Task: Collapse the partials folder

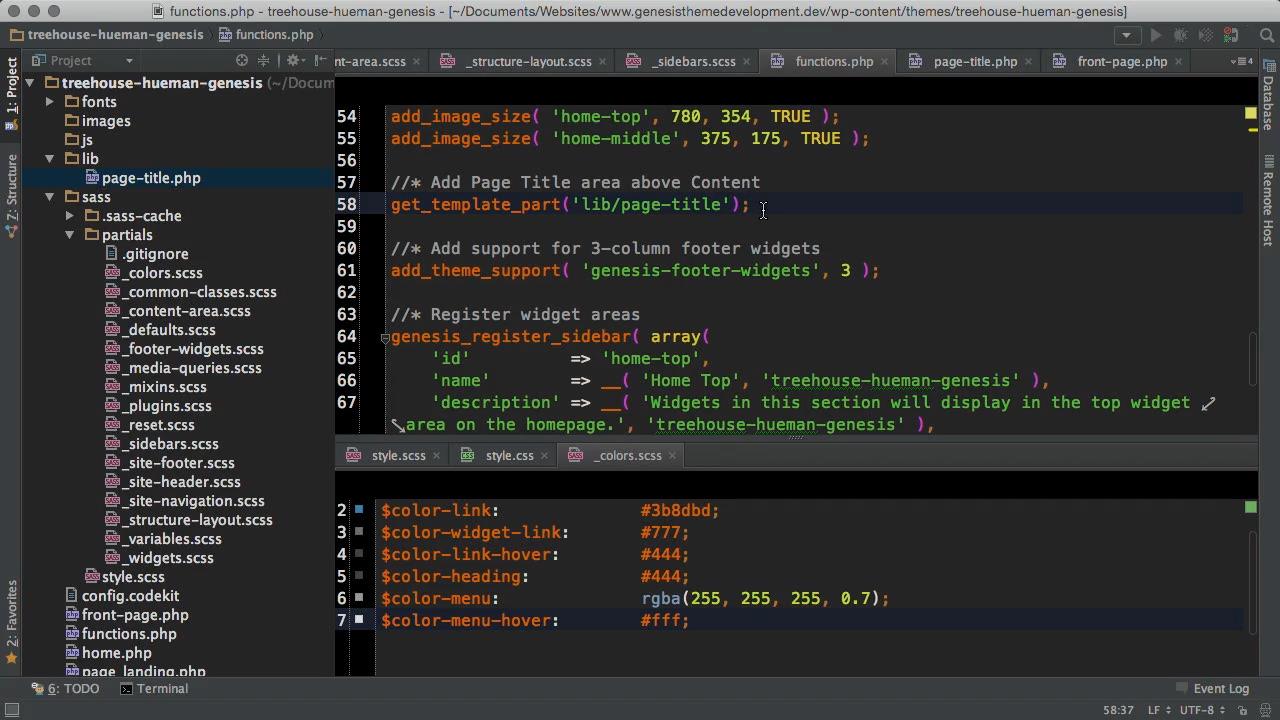Action: (x=70, y=235)
